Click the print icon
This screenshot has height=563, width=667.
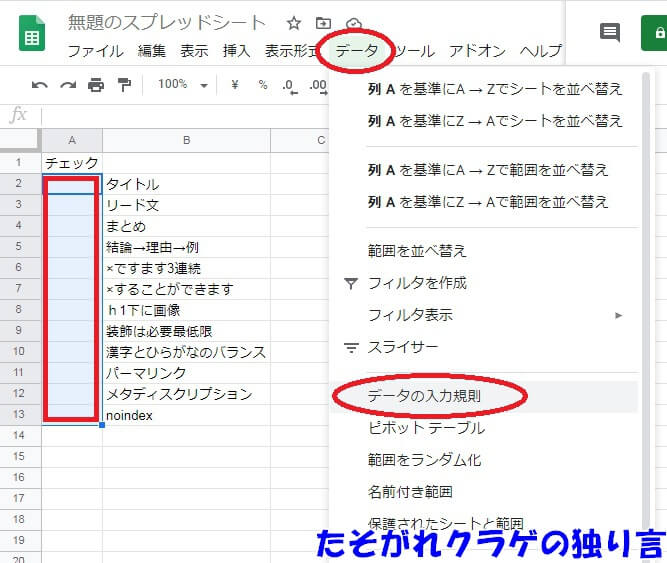pos(96,85)
